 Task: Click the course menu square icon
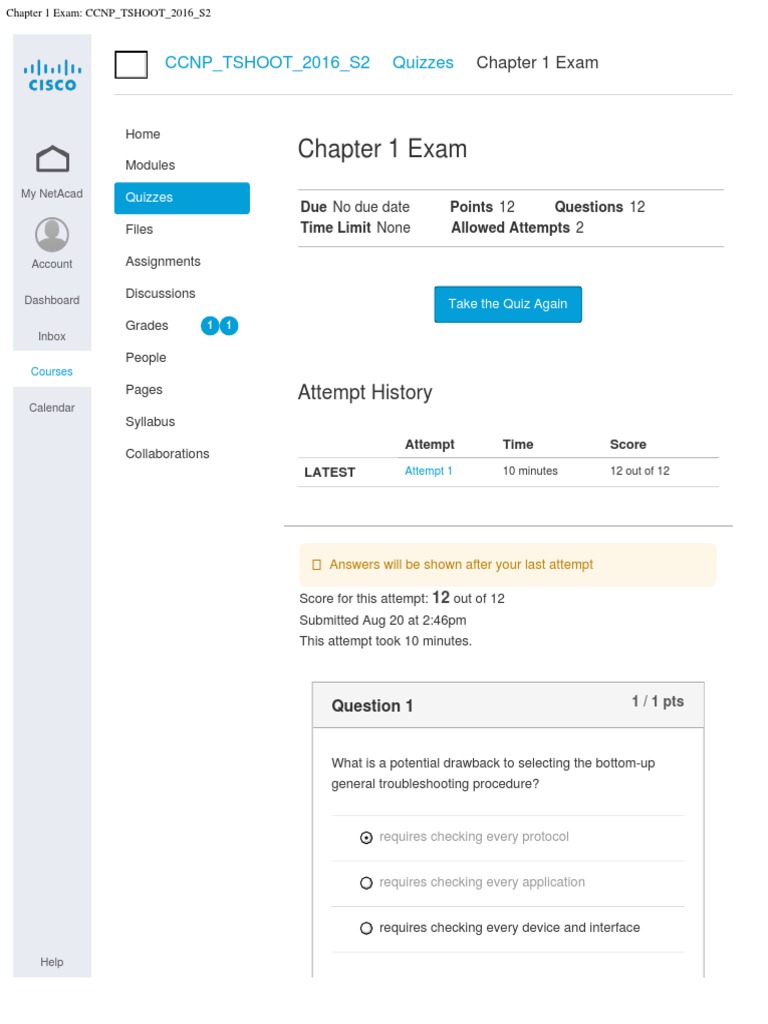[x=131, y=64]
